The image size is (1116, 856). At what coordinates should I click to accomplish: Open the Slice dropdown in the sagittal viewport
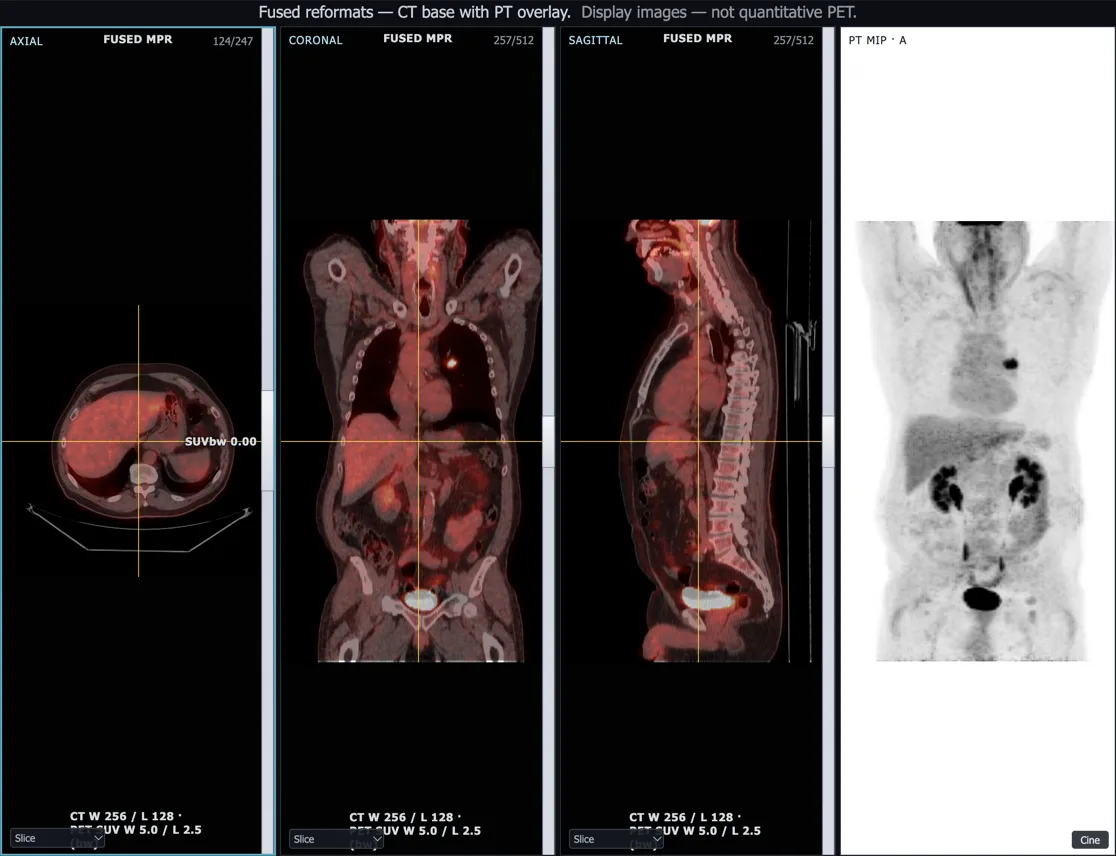pyautogui.click(x=616, y=839)
